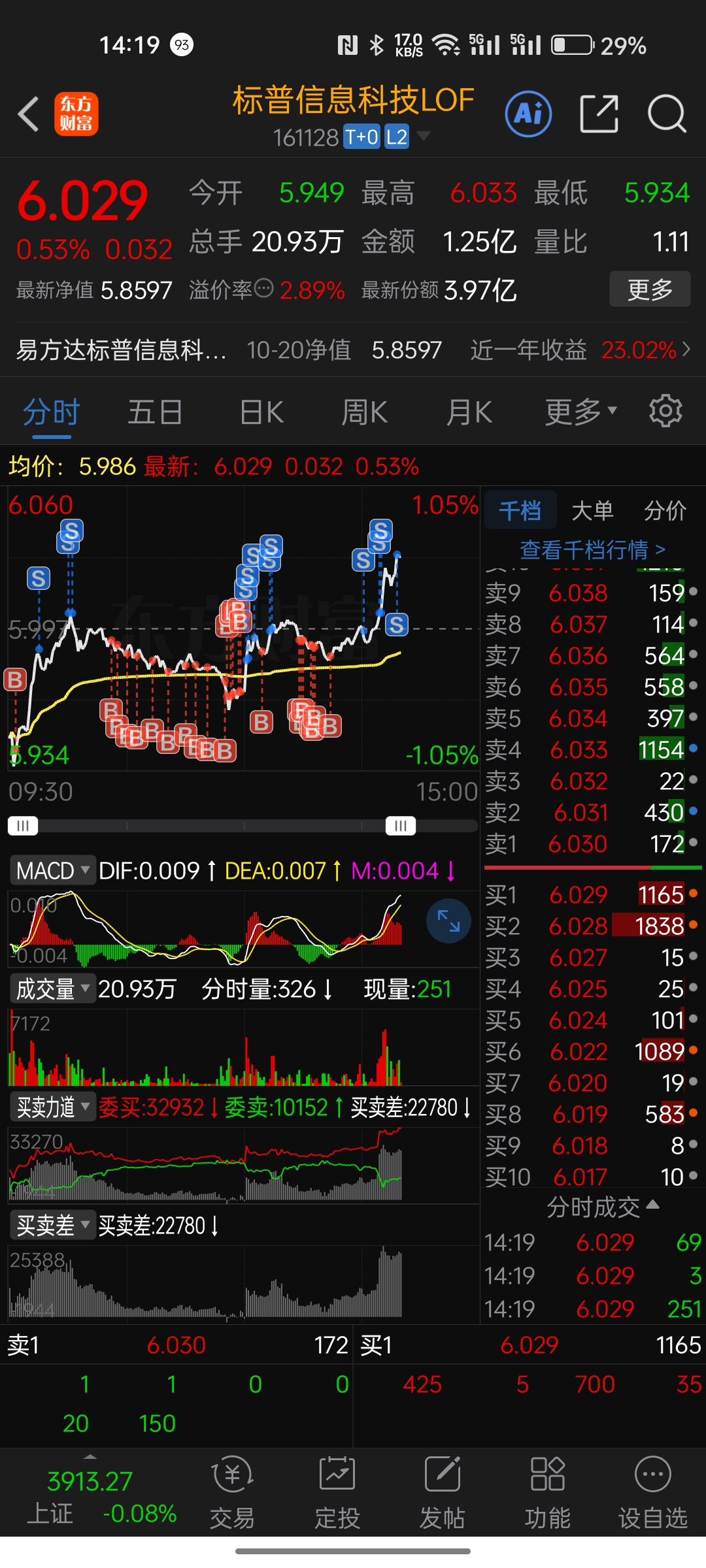Select 买6 row at 6.022

[592, 1051]
